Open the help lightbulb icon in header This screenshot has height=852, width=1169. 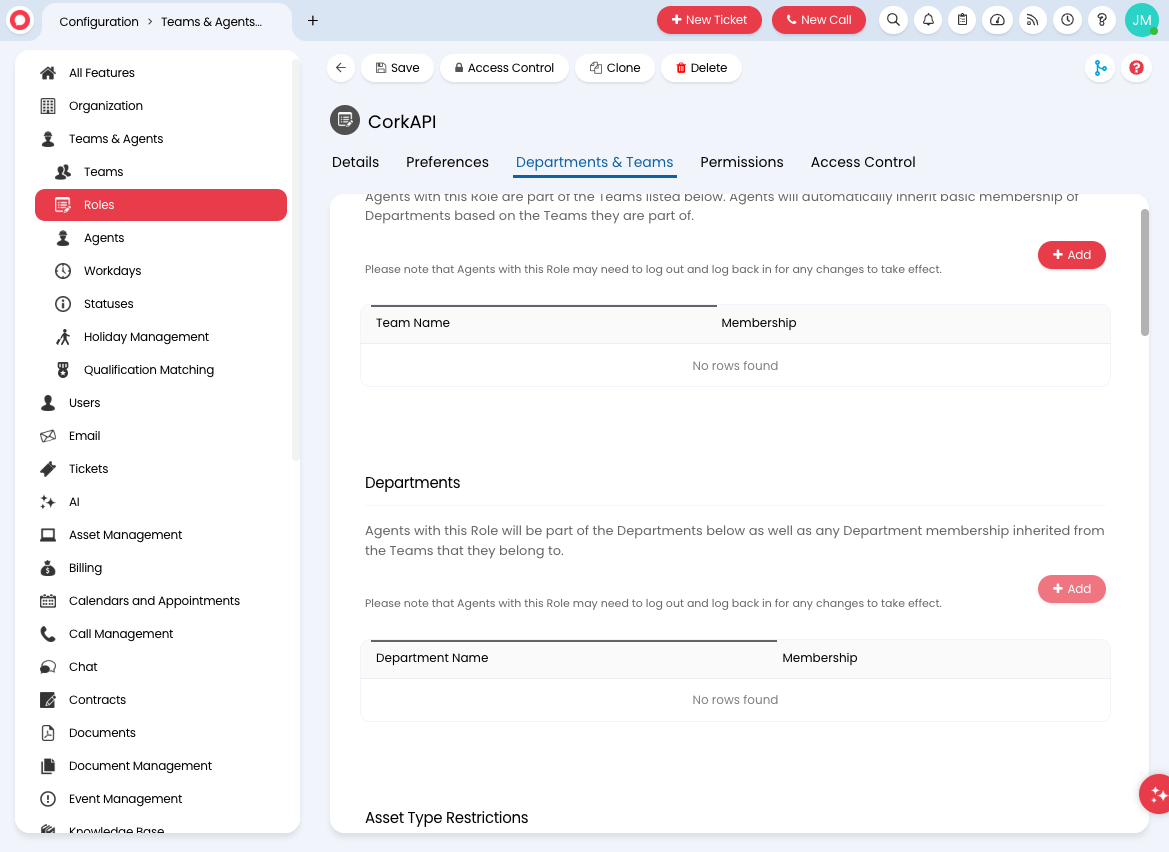pos(1102,20)
